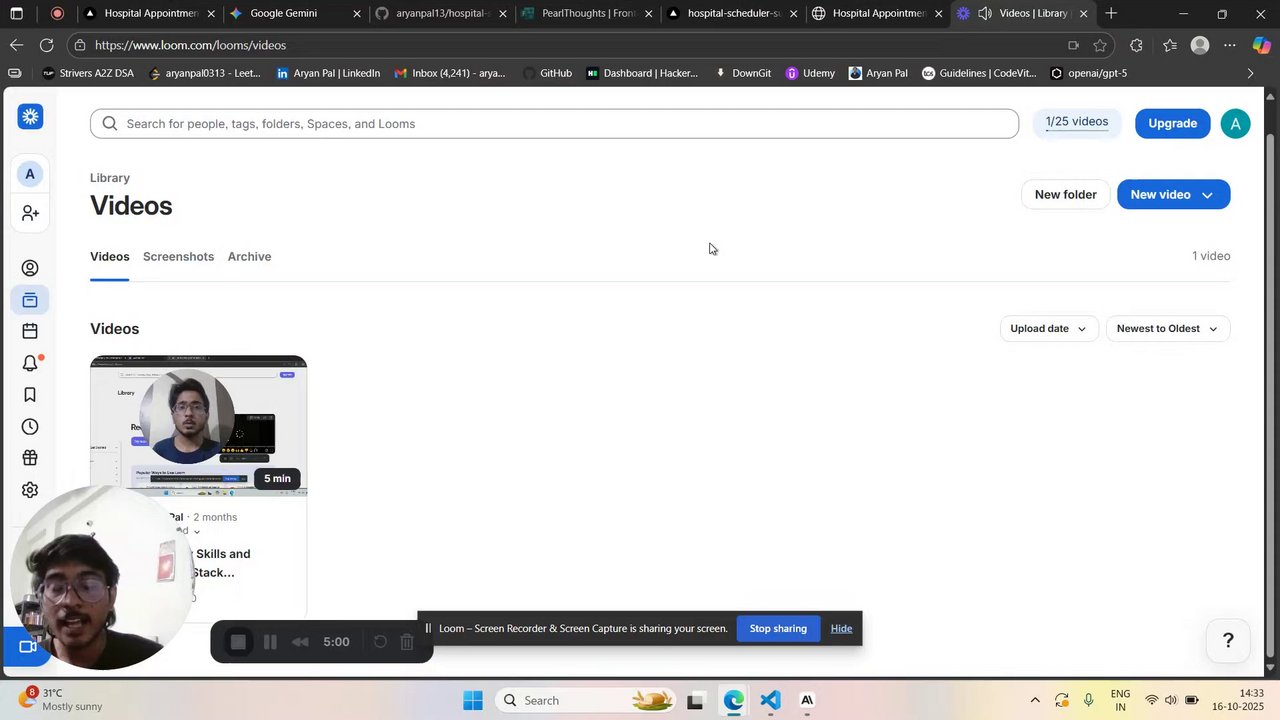Switch to hospital-scheduler browser tab

click(x=733, y=14)
